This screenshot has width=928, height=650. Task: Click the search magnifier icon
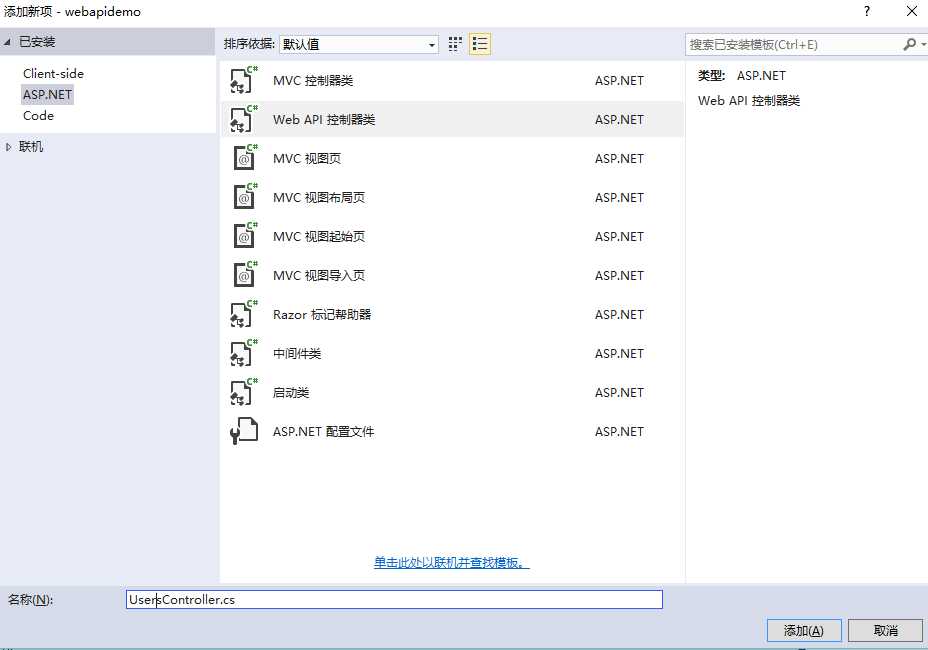coord(909,44)
